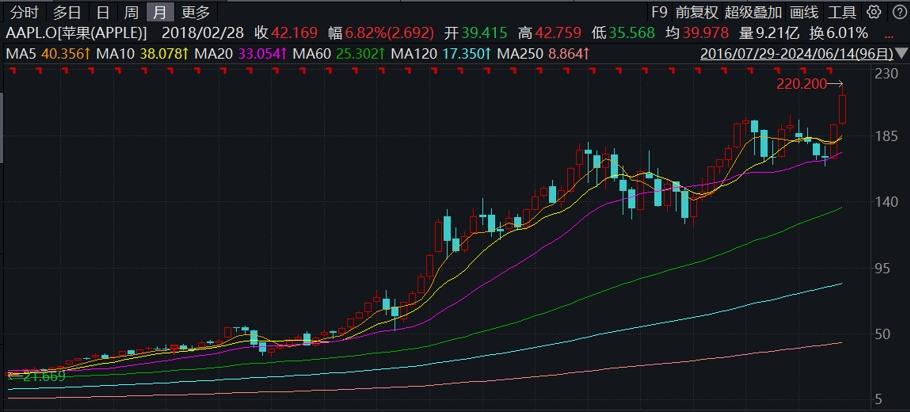The image size is (910, 412).
Task: Select the 多日 multi-day tab
Action: [67, 13]
